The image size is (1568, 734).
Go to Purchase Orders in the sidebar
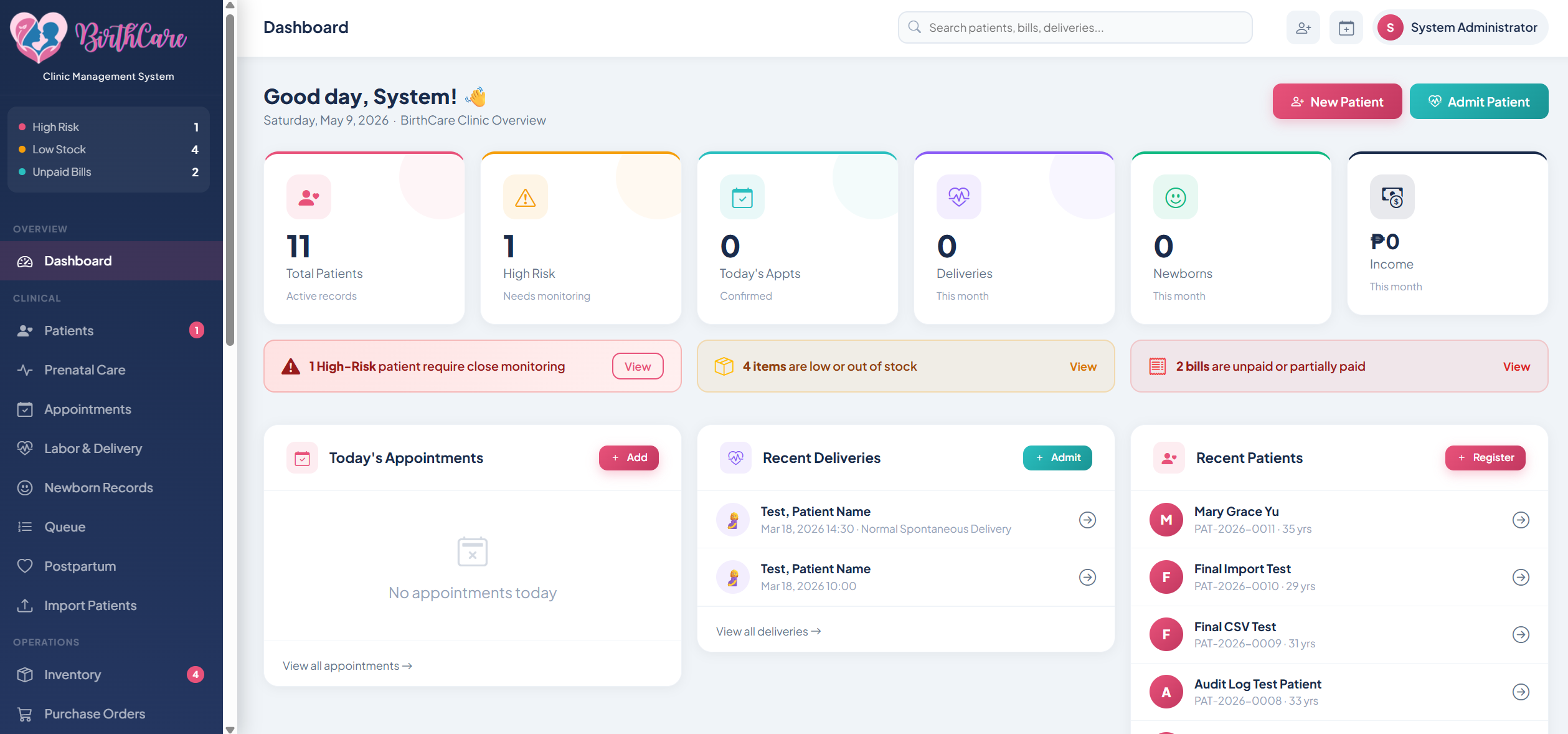pos(111,713)
